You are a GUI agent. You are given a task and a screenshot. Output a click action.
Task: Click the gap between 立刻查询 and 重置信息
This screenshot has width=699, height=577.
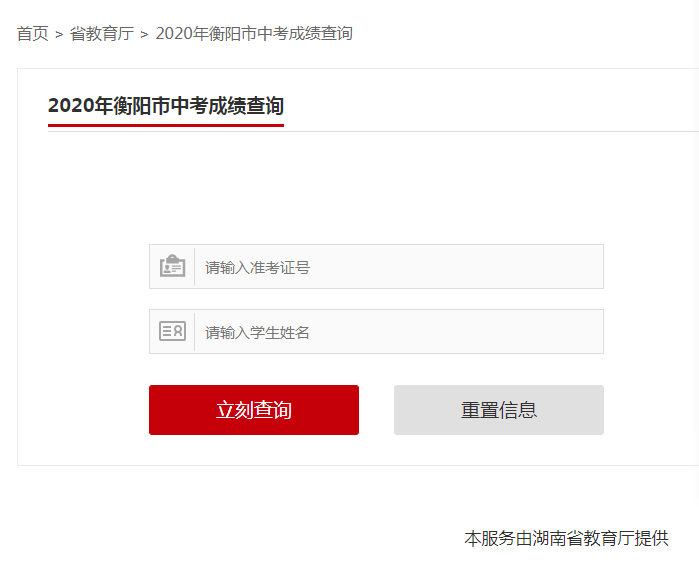click(x=376, y=410)
